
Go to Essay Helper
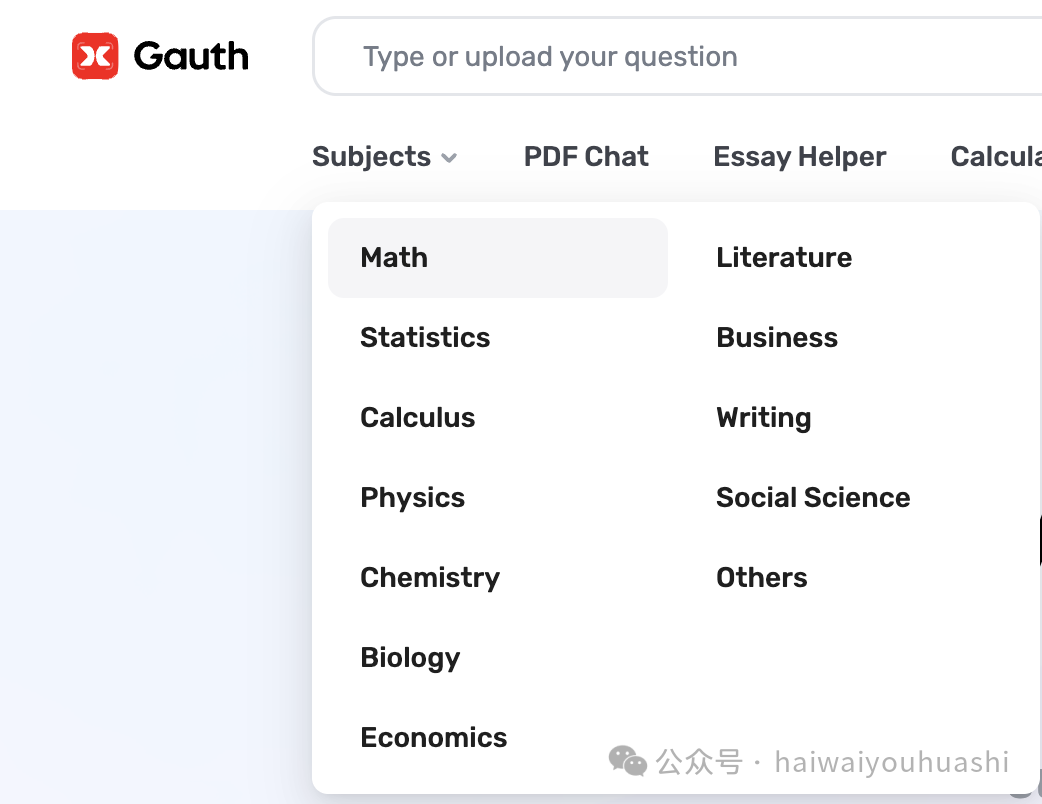tap(799, 157)
